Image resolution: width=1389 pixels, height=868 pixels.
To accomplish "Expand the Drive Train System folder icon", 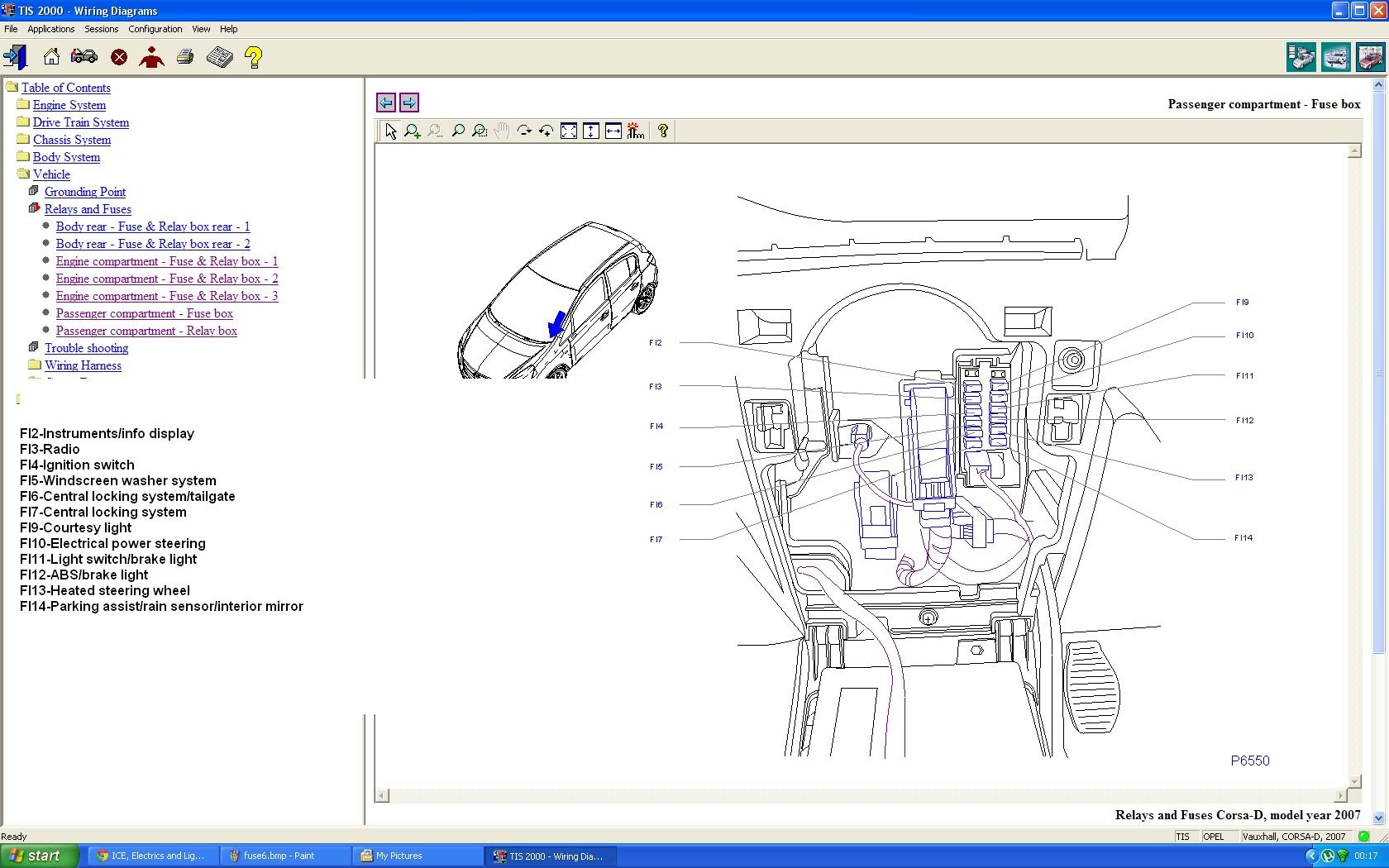I will point(23,122).
